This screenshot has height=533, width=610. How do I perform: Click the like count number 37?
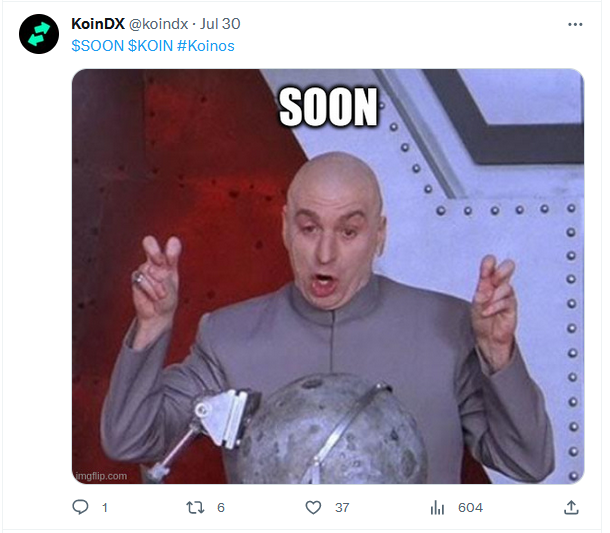click(342, 508)
